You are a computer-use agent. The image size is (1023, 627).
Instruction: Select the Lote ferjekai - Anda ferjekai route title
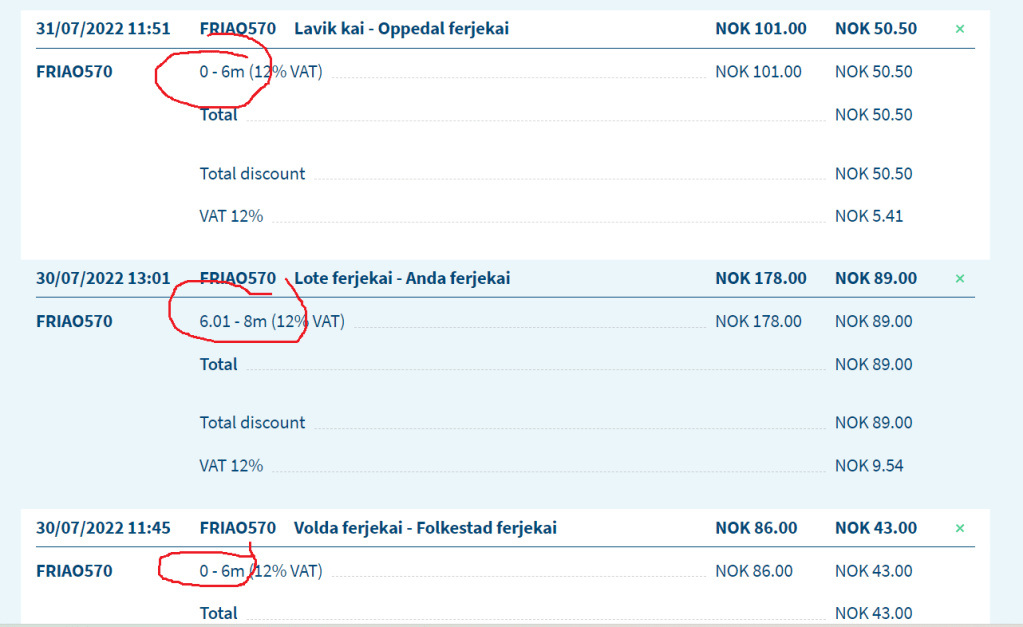point(402,278)
